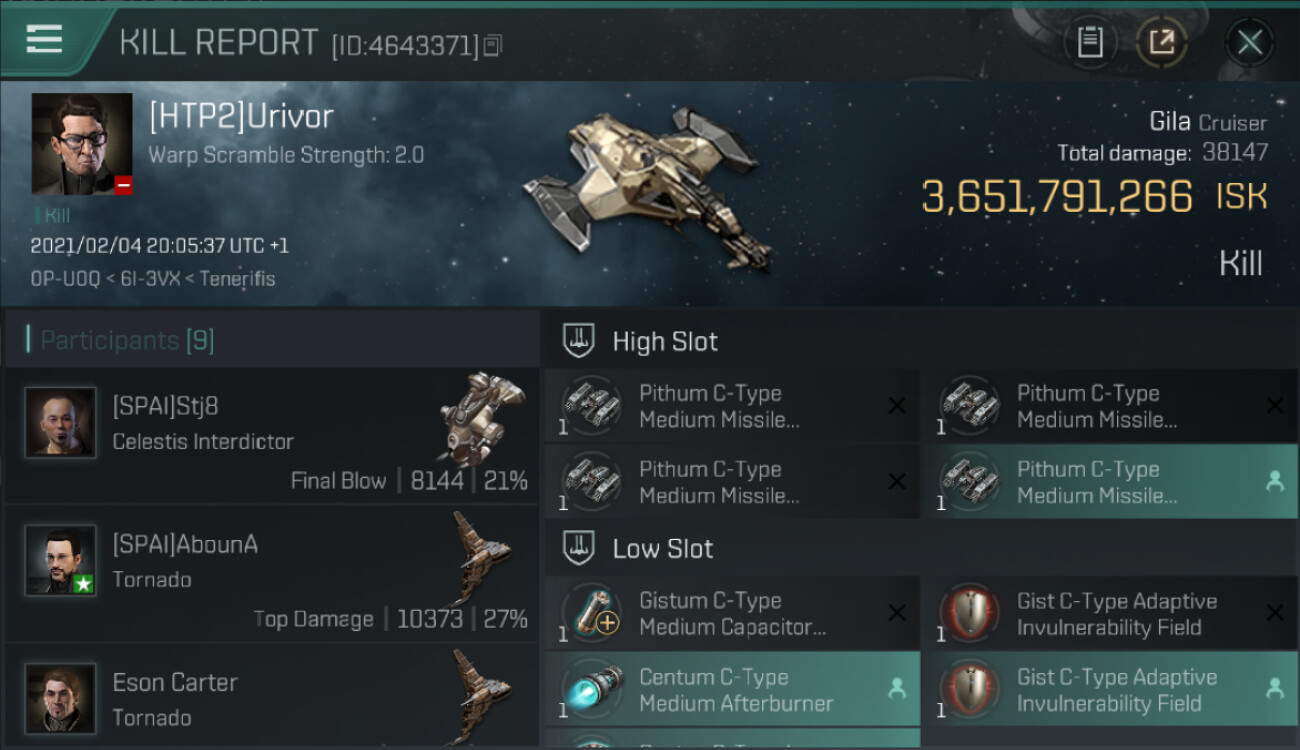Image resolution: width=1300 pixels, height=750 pixels.
Task: Select the Centum C-Type Medium Afterburner
Action: click(732, 689)
